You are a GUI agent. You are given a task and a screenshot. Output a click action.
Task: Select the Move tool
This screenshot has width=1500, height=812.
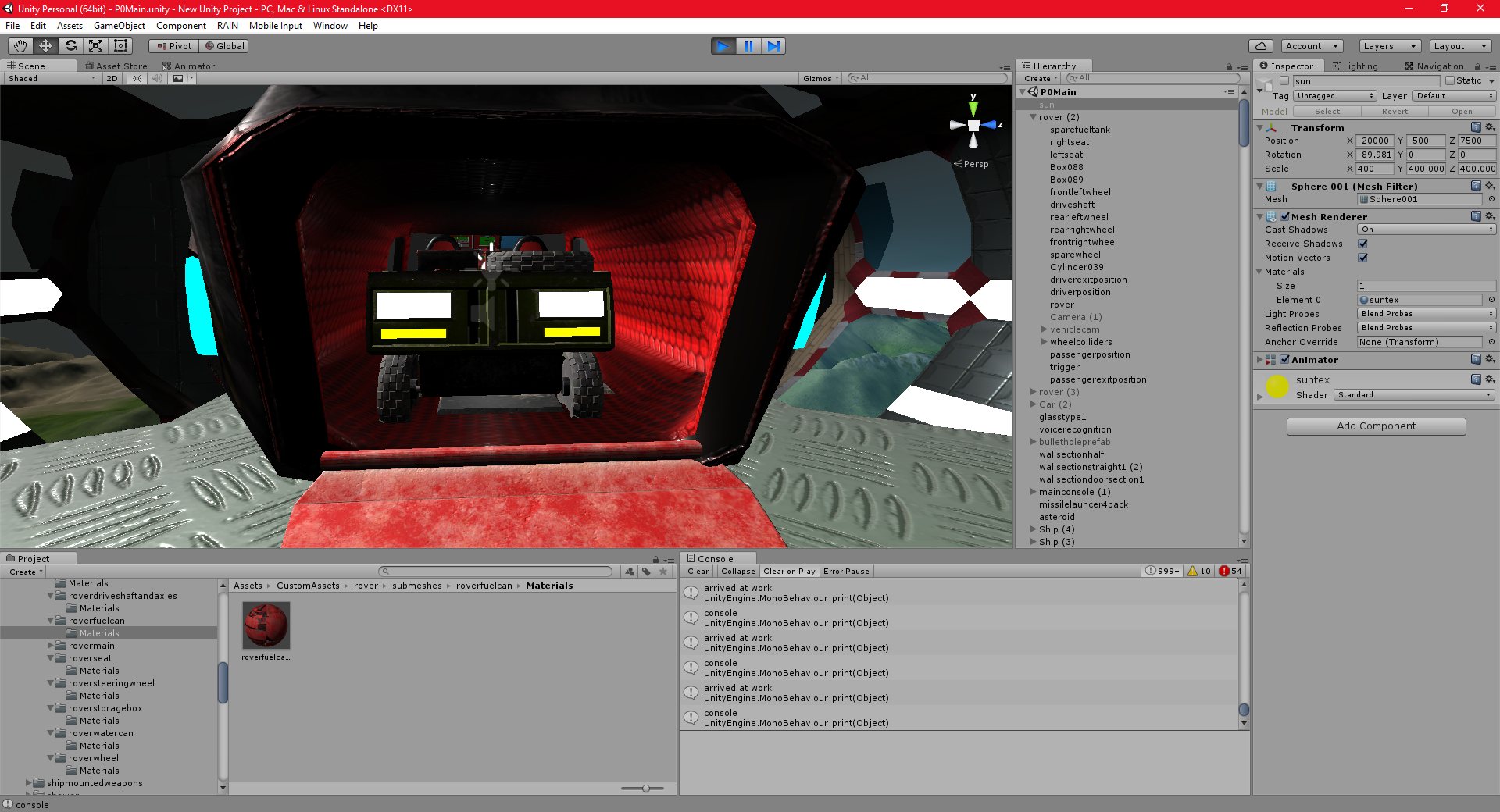pos(45,46)
